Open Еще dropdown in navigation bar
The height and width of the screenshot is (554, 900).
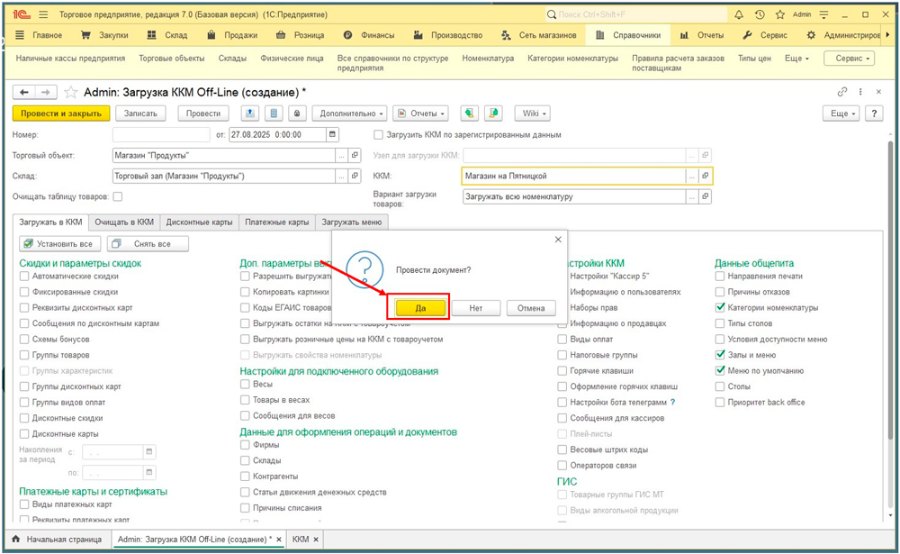(797, 59)
